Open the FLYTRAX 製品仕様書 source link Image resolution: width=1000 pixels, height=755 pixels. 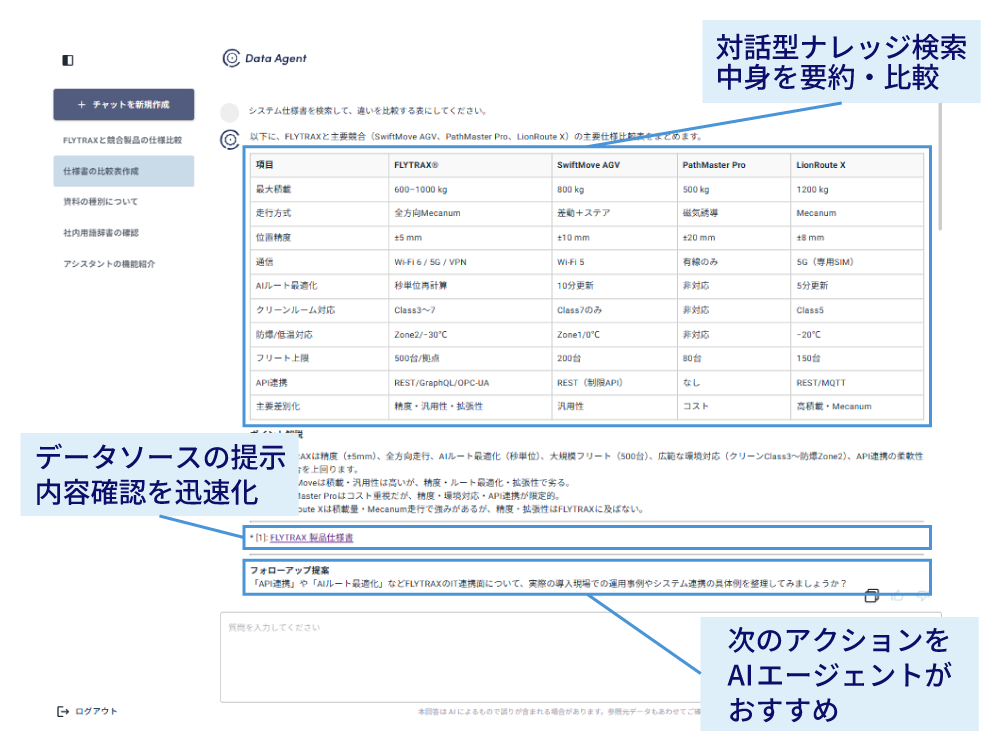(311, 538)
